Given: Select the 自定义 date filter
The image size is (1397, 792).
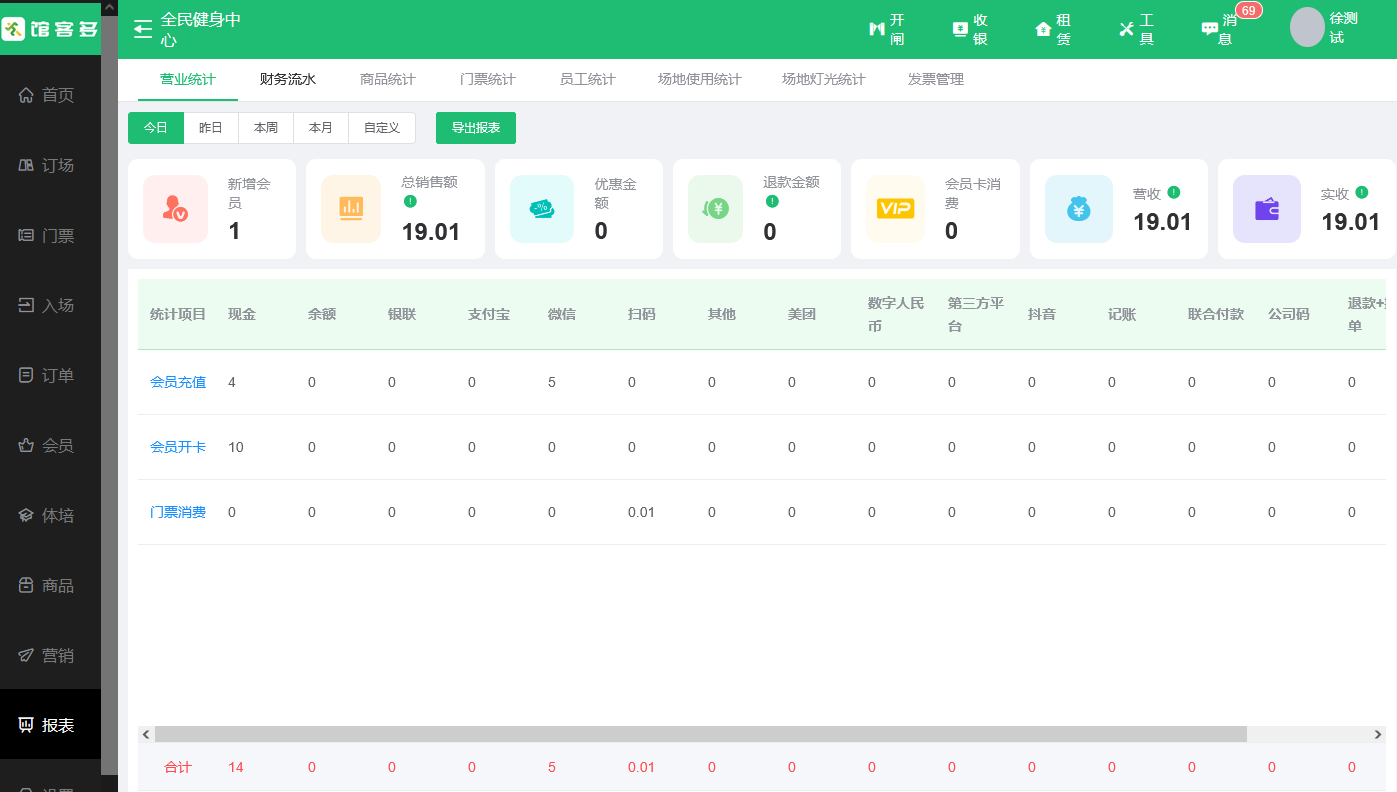Looking at the screenshot, I should point(382,128).
